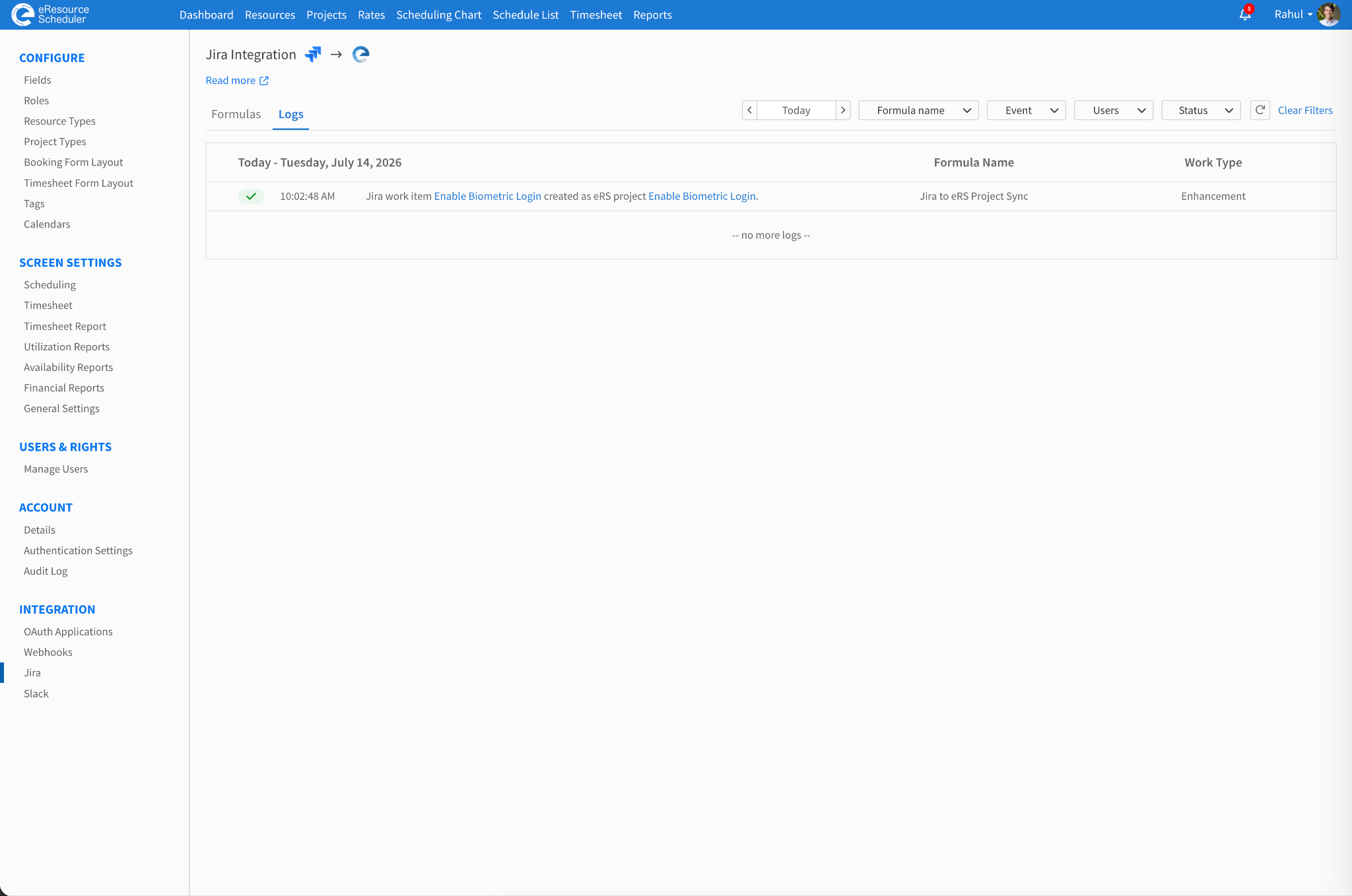Open the notifications bell
Viewport: 1352px width, 896px height.
pyautogui.click(x=1245, y=14)
